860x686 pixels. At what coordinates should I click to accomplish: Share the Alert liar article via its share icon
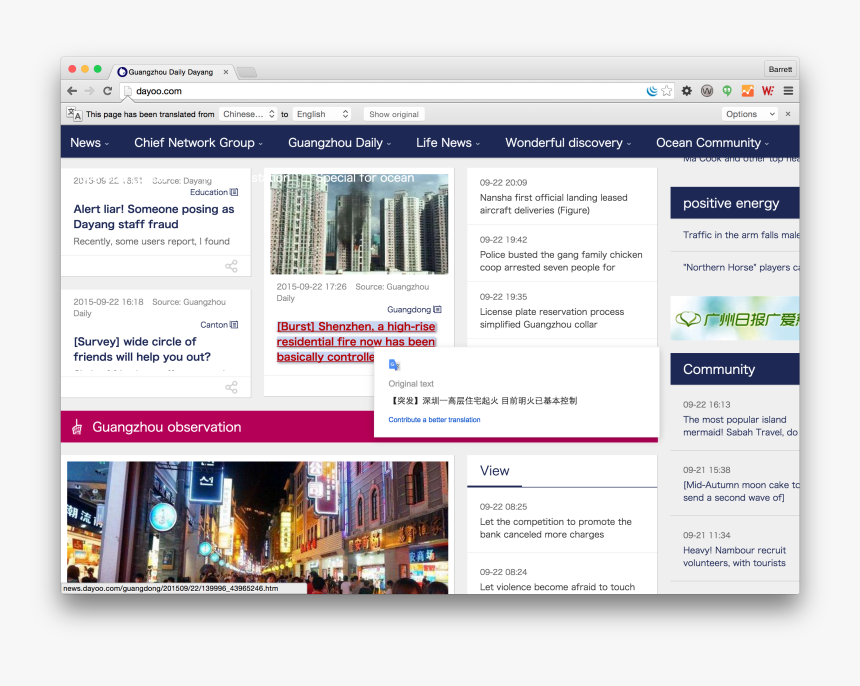pyautogui.click(x=231, y=266)
